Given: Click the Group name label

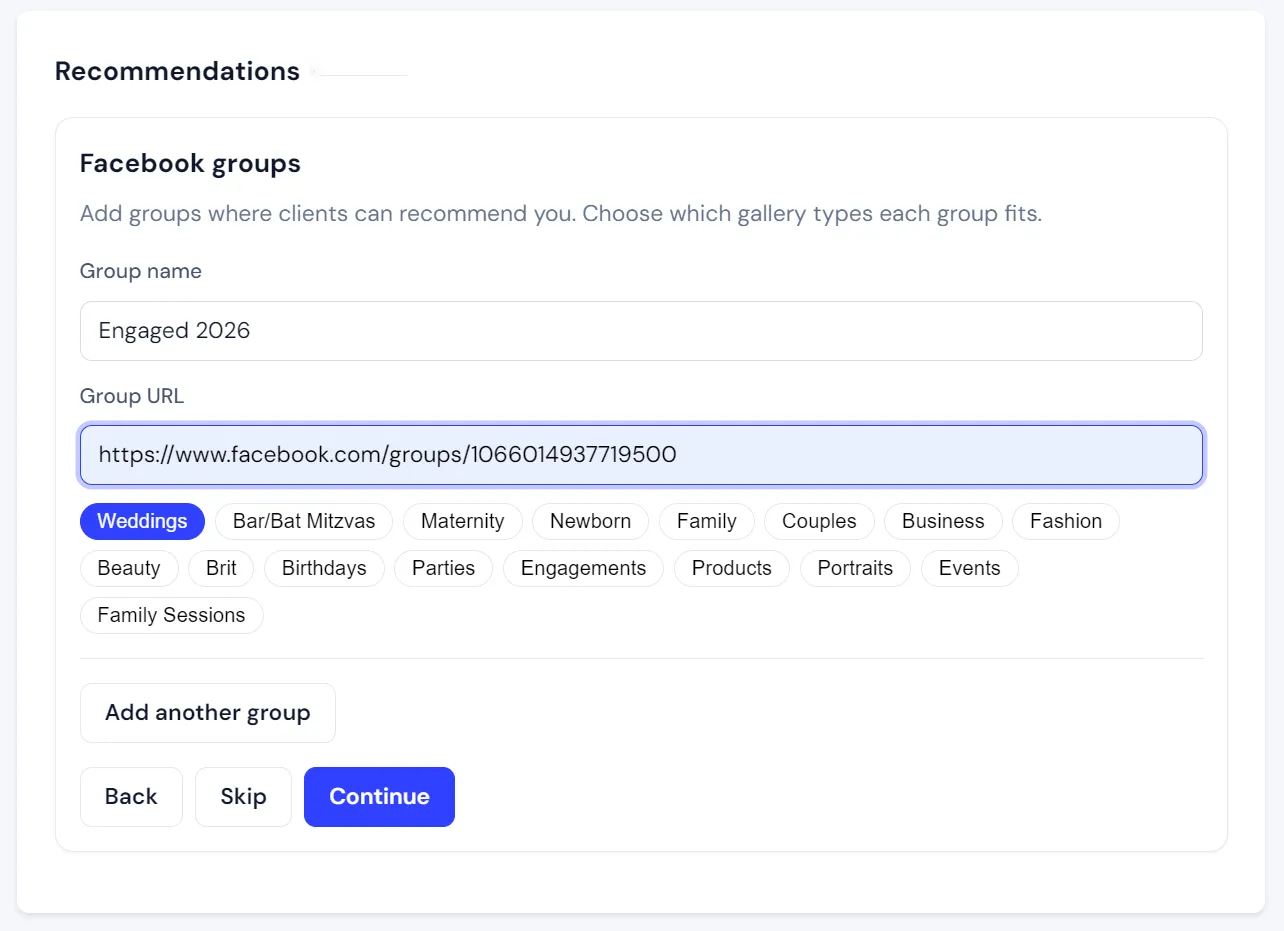Looking at the screenshot, I should pyautogui.click(x=140, y=272).
